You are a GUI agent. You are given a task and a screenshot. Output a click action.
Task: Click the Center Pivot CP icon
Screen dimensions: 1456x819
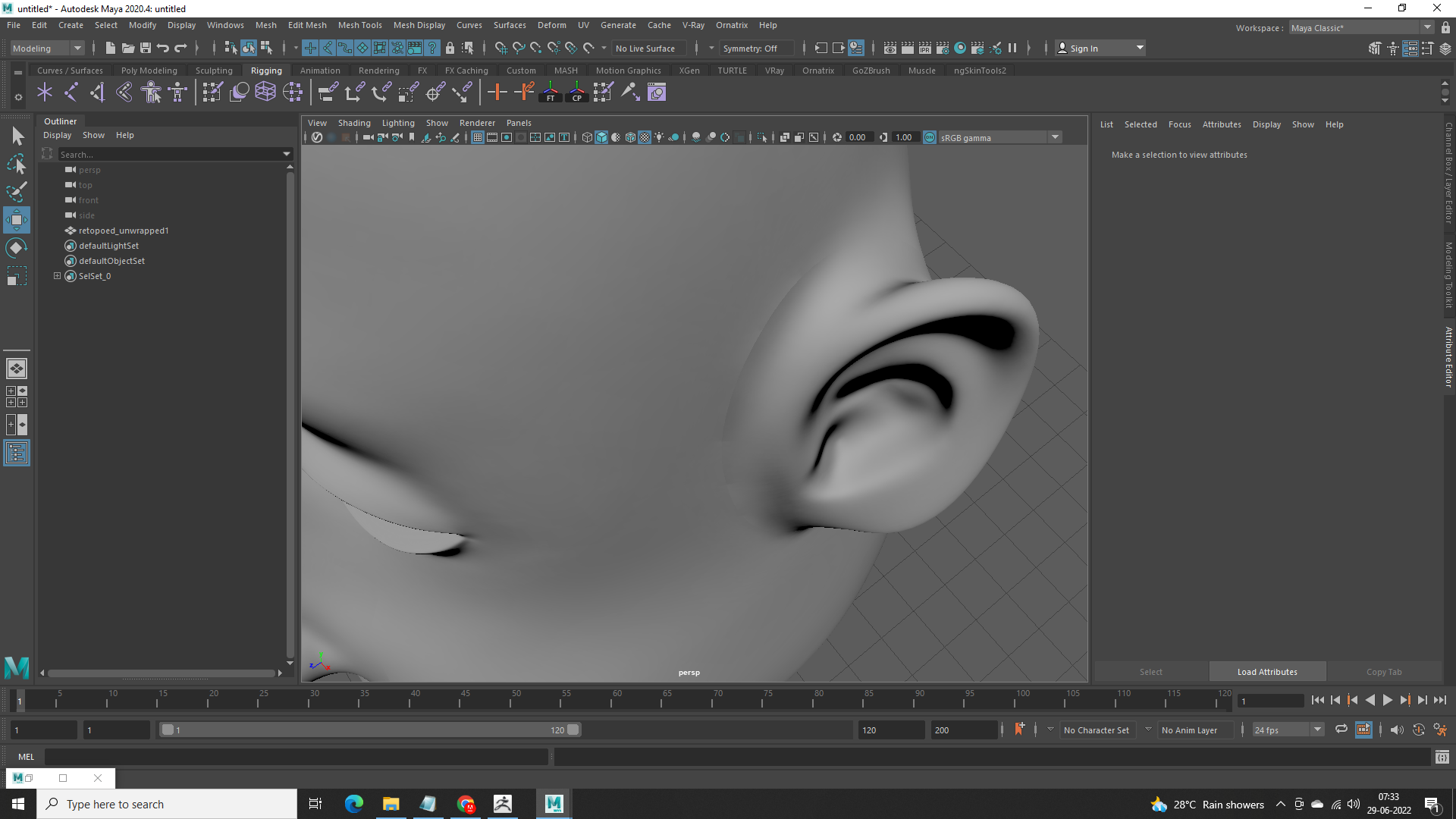coord(577,93)
